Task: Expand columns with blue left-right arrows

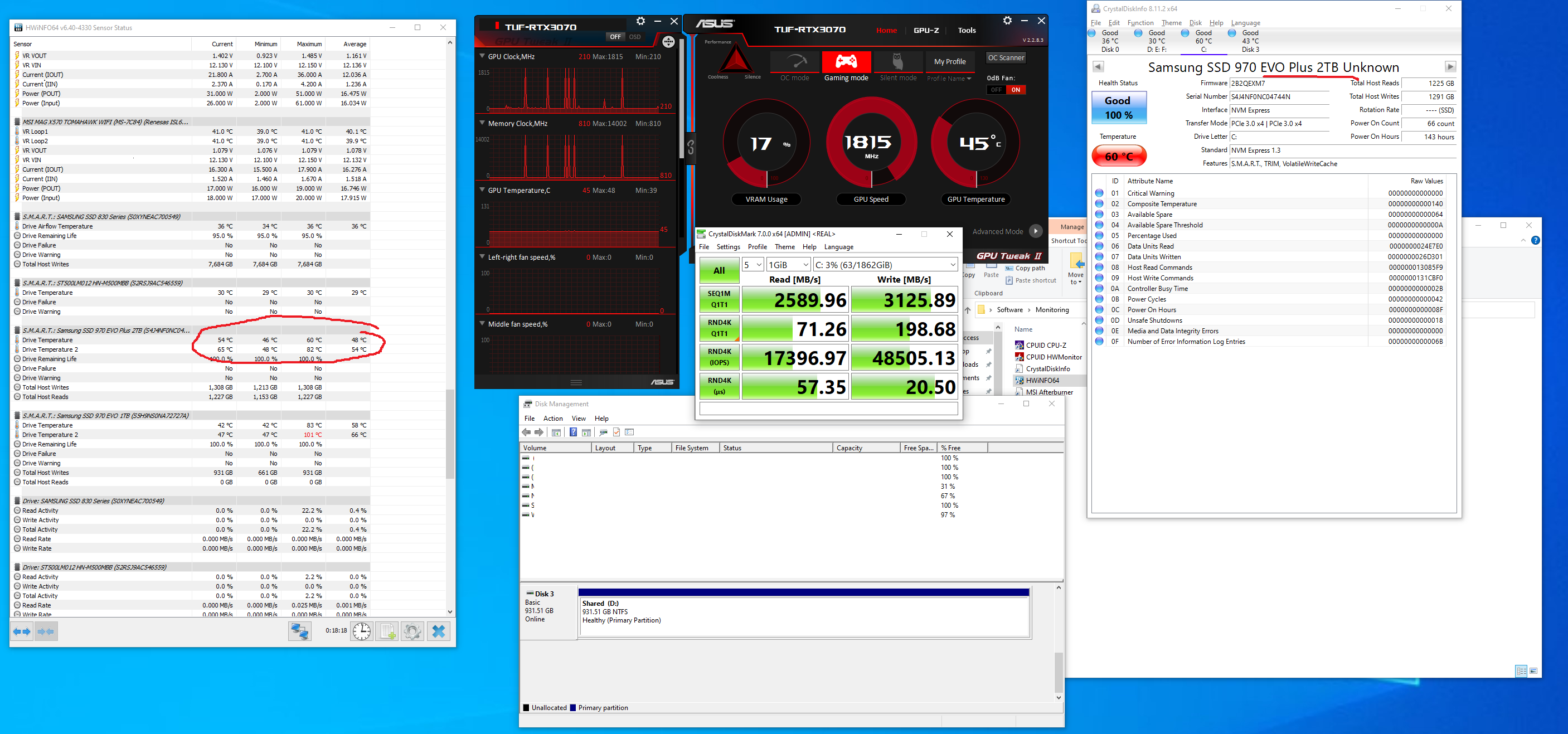Action: 22,631
